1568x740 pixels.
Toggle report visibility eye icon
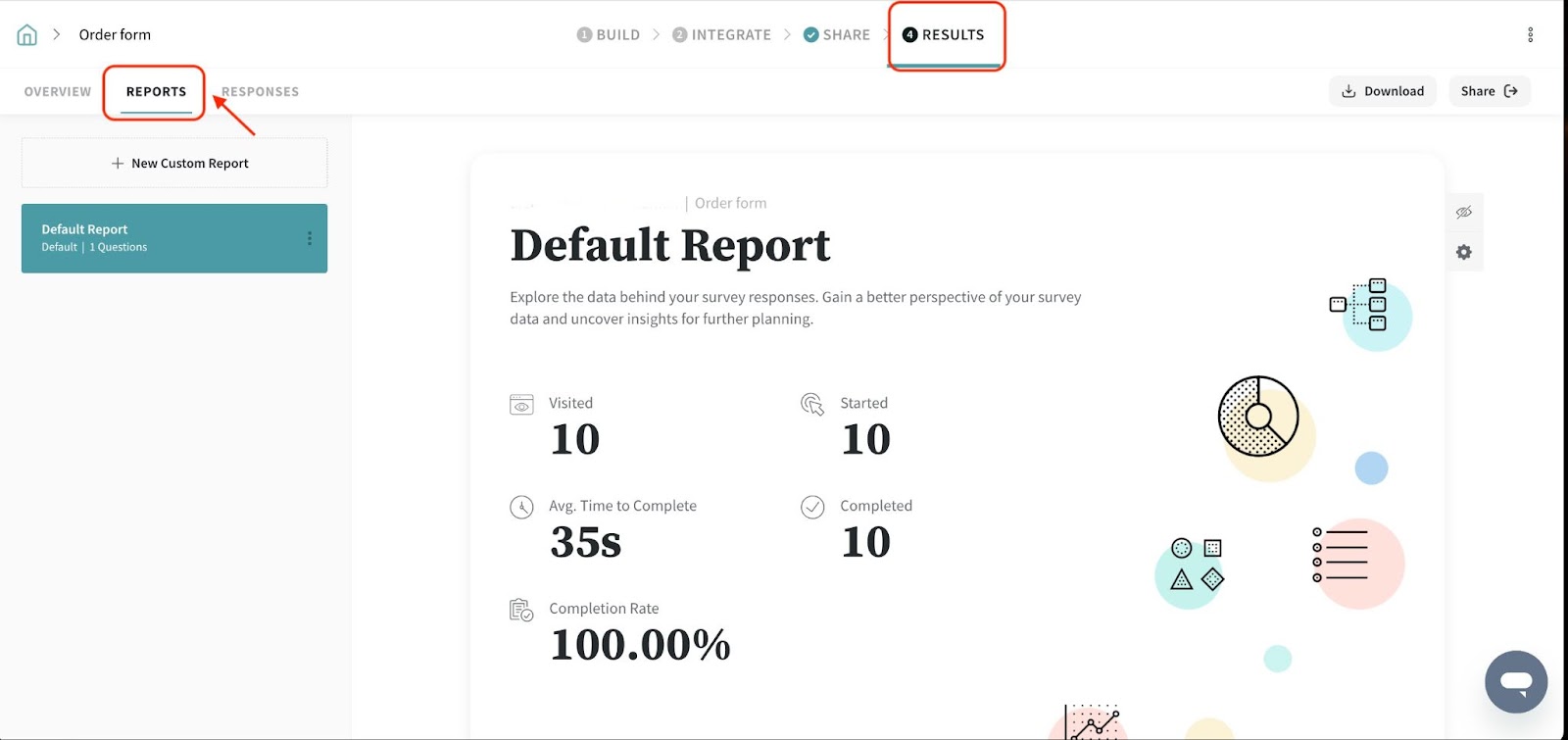[1463, 213]
